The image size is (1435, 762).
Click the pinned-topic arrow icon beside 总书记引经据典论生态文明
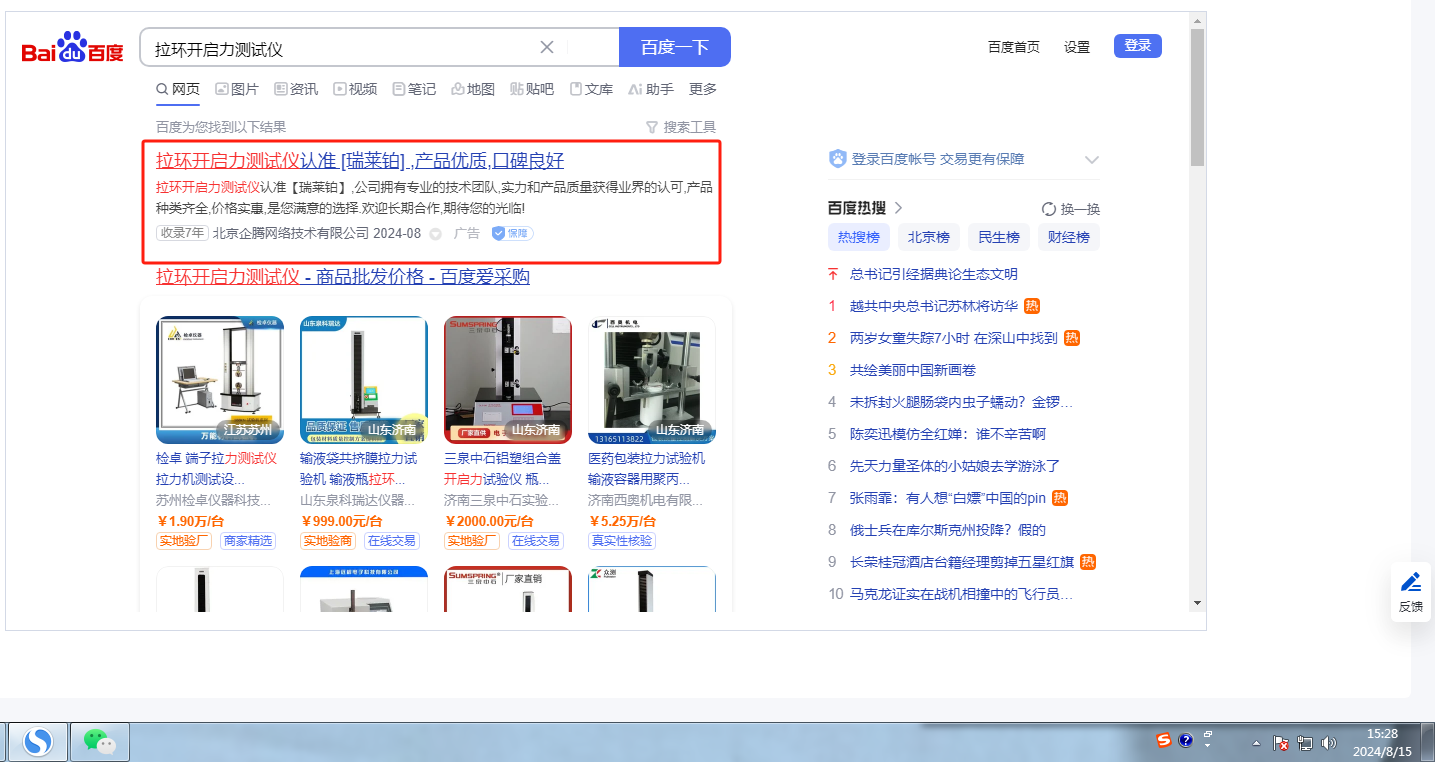coord(832,274)
